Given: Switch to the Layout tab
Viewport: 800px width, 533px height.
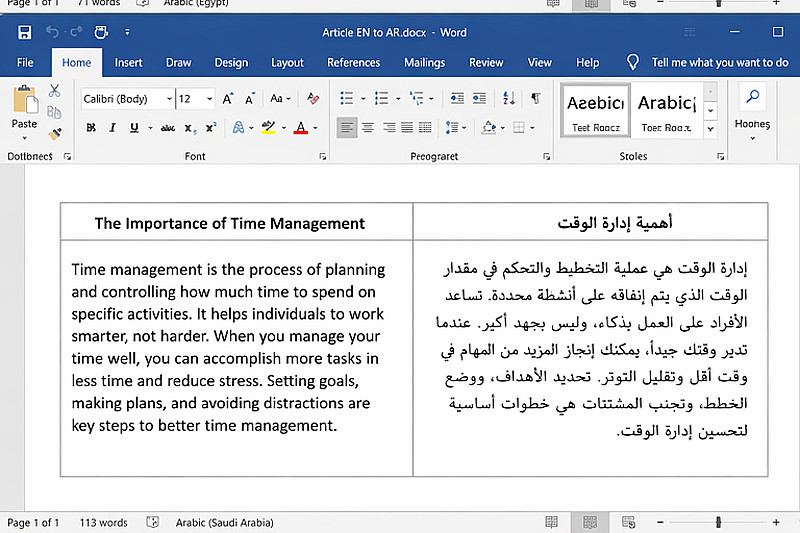Looking at the screenshot, I should coord(287,62).
